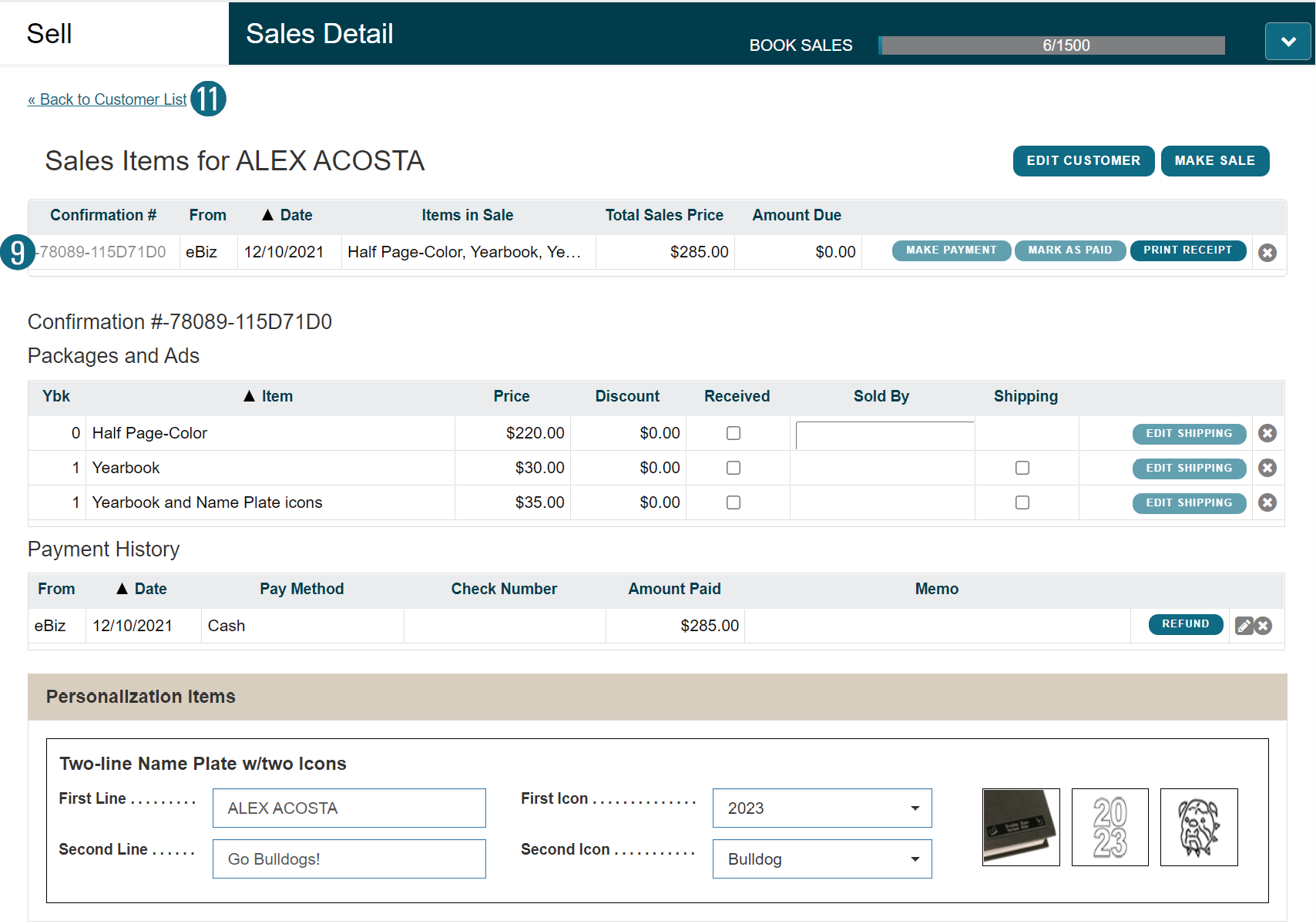The image size is (1316, 924).
Task: Click the Make Sale button
Action: (1214, 161)
